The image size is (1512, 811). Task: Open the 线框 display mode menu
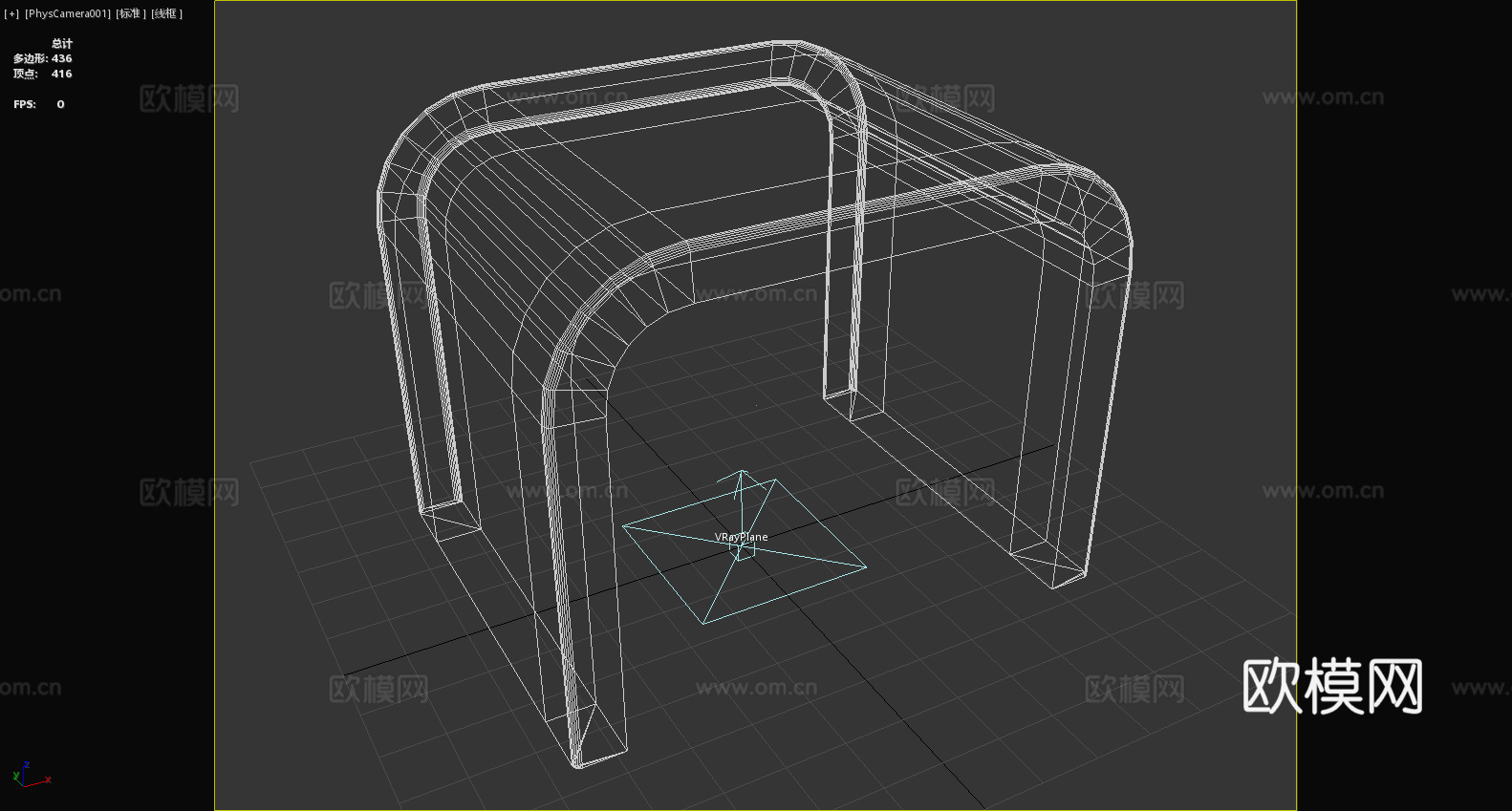click(166, 13)
